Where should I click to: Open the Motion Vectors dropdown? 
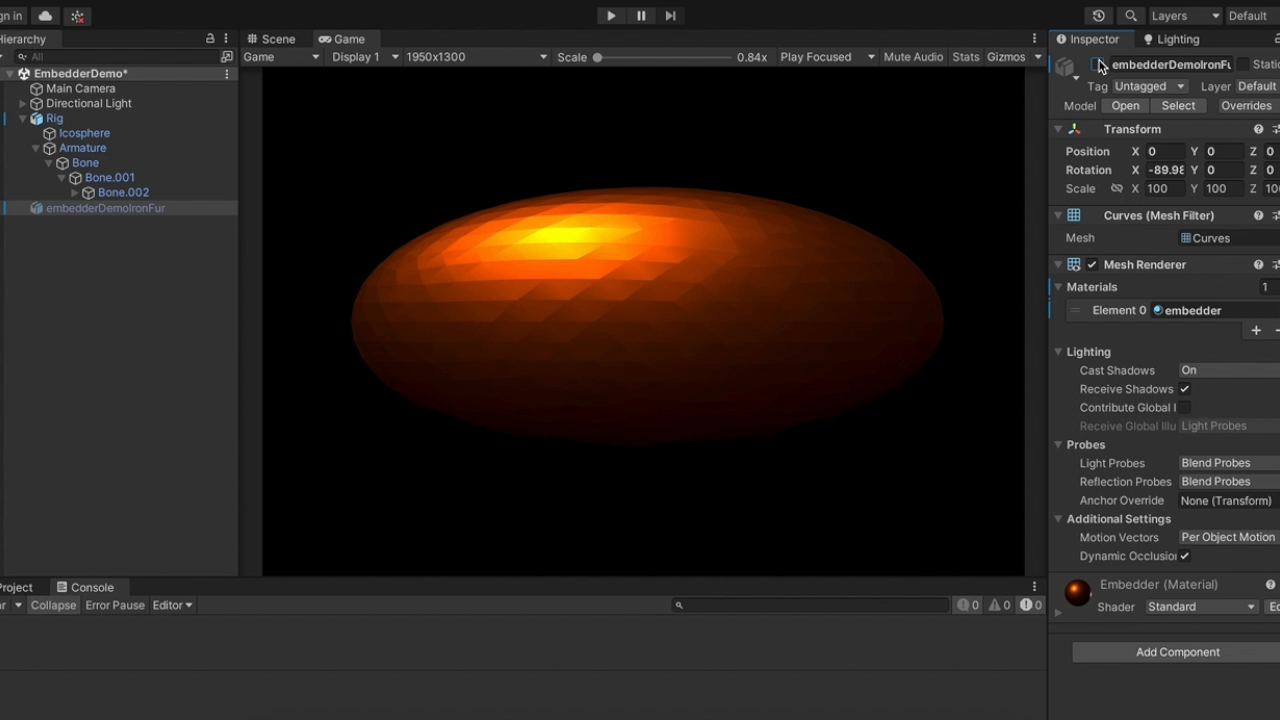(x=1229, y=537)
